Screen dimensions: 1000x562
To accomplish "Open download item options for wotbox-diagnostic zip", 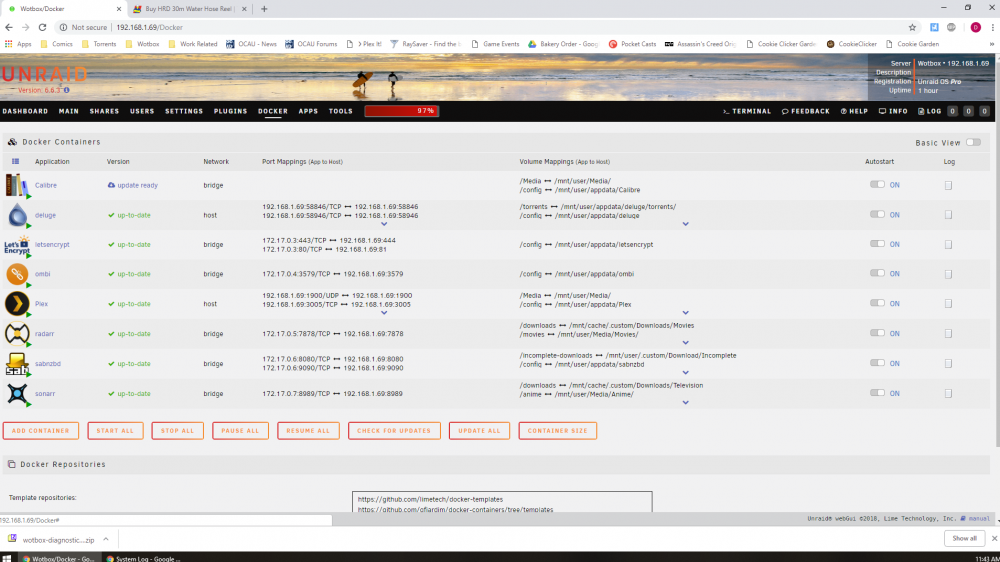I will click(106, 540).
